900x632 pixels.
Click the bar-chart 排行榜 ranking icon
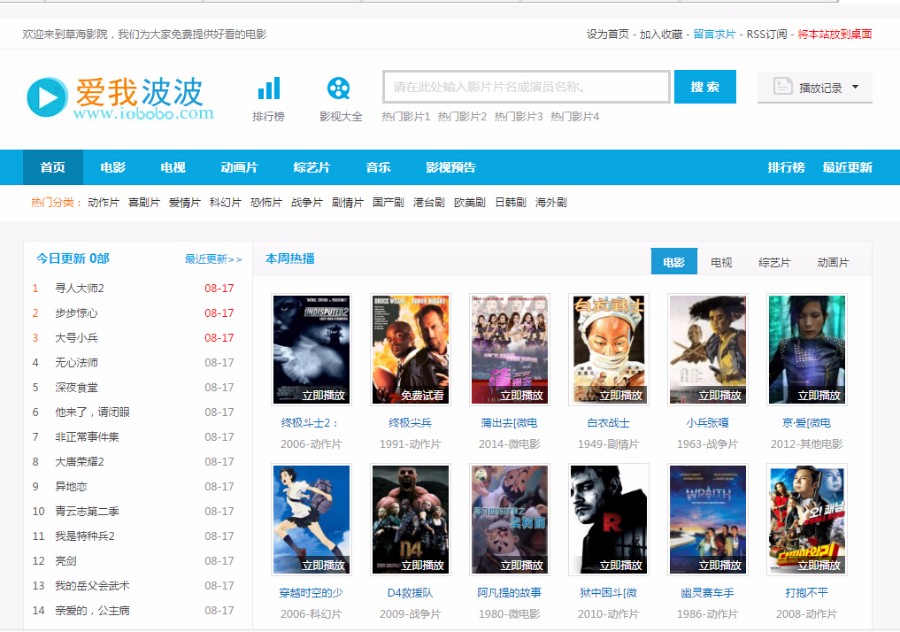[x=268, y=87]
